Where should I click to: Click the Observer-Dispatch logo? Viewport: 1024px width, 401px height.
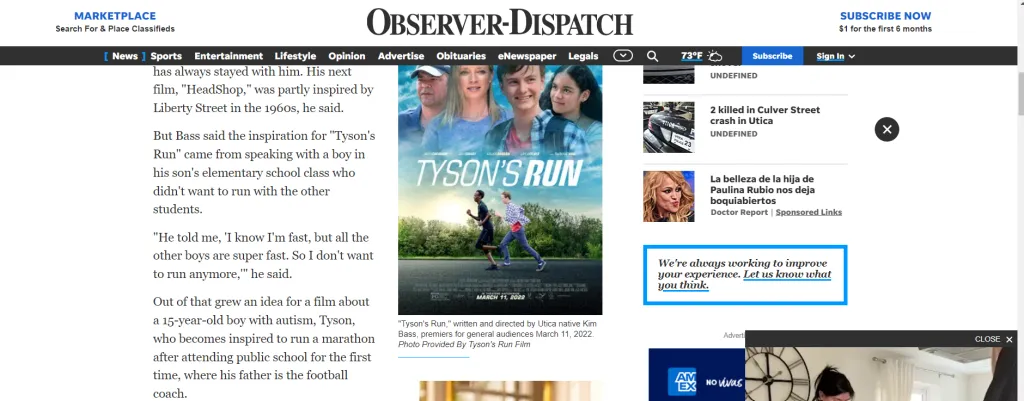499,22
